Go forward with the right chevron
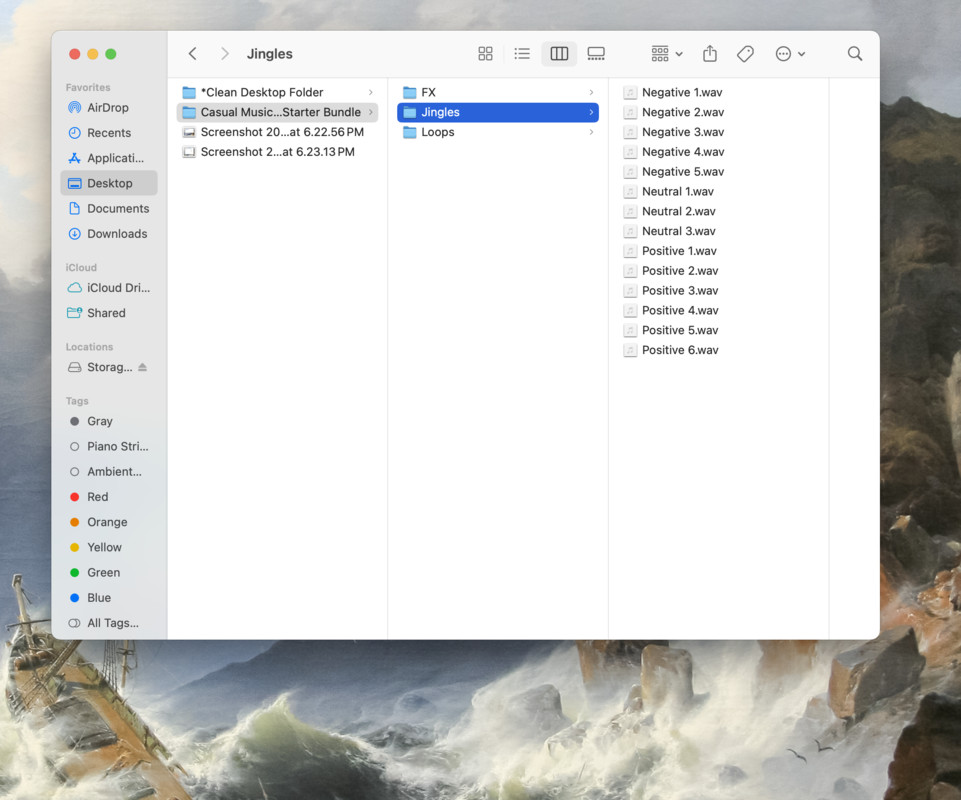Screen dimensions: 961x800 point(224,54)
